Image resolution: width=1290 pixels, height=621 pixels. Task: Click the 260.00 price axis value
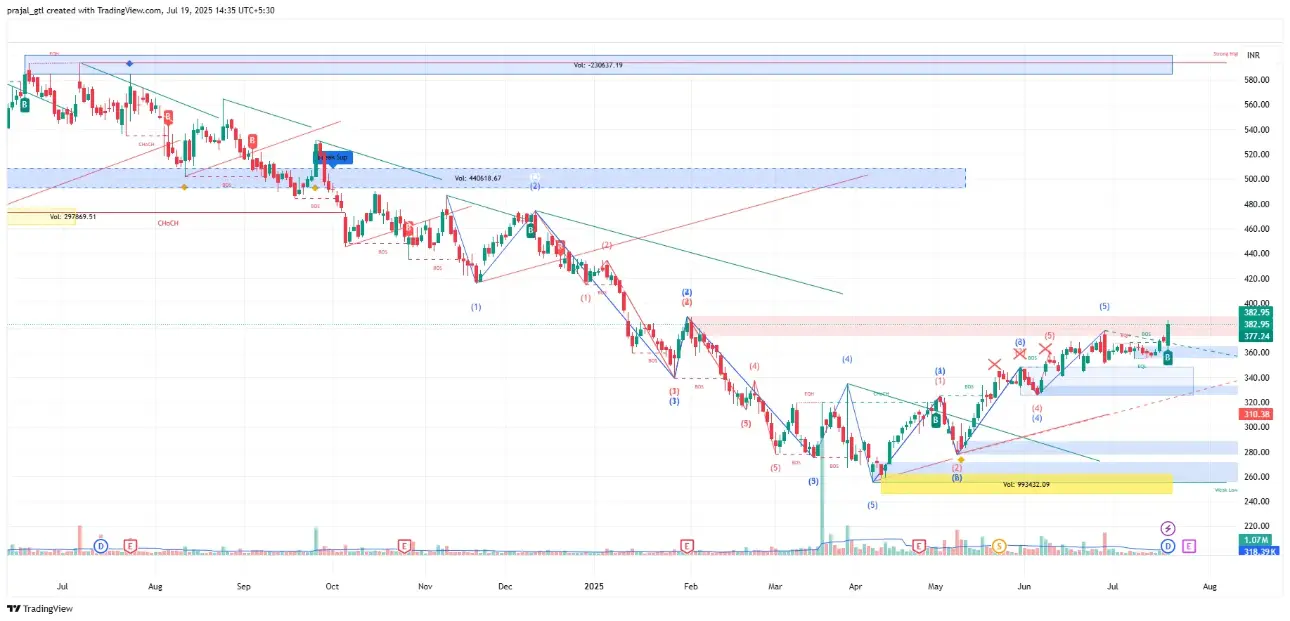coord(1256,477)
